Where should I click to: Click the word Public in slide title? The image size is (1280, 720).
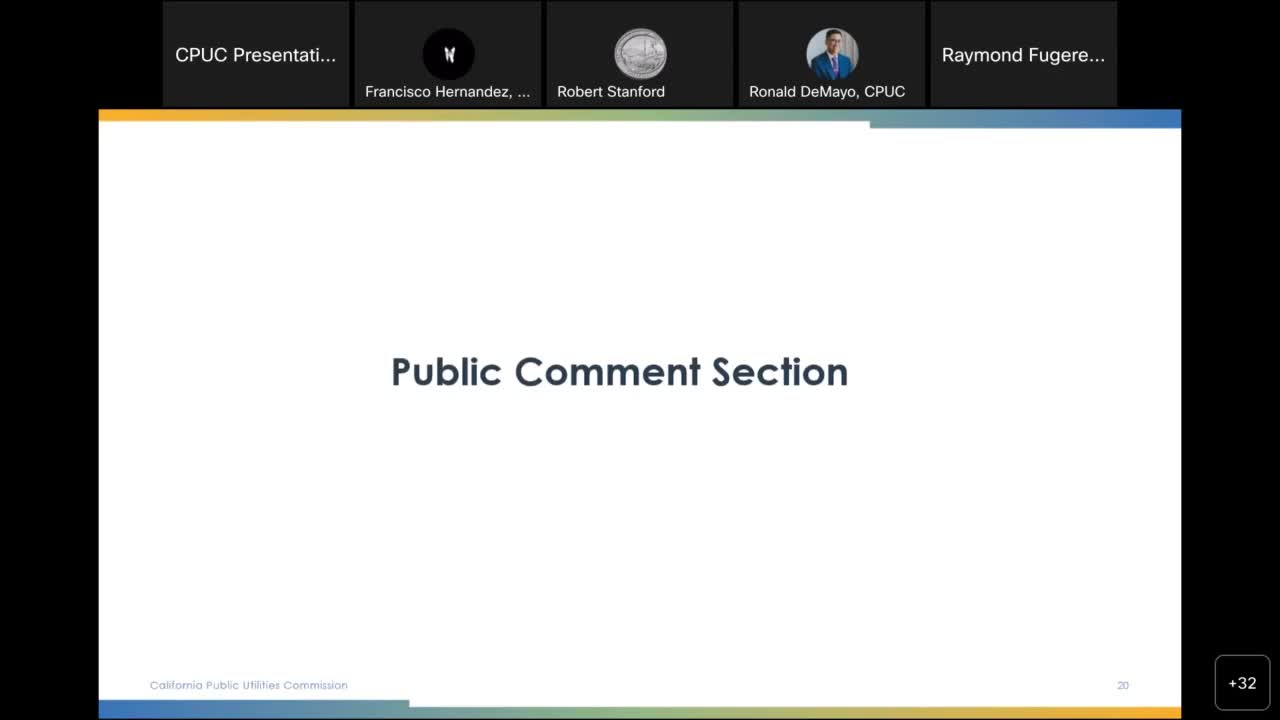click(x=446, y=372)
